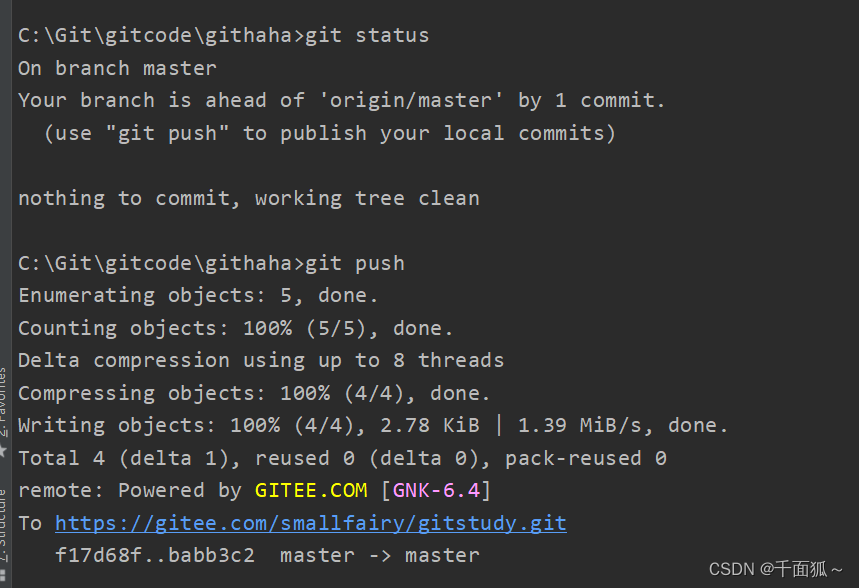Click the 'Enumerating objects: 5, done.' line
Image resolution: width=859 pixels, height=588 pixels.
pyautogui.click(x=198, y=295)
